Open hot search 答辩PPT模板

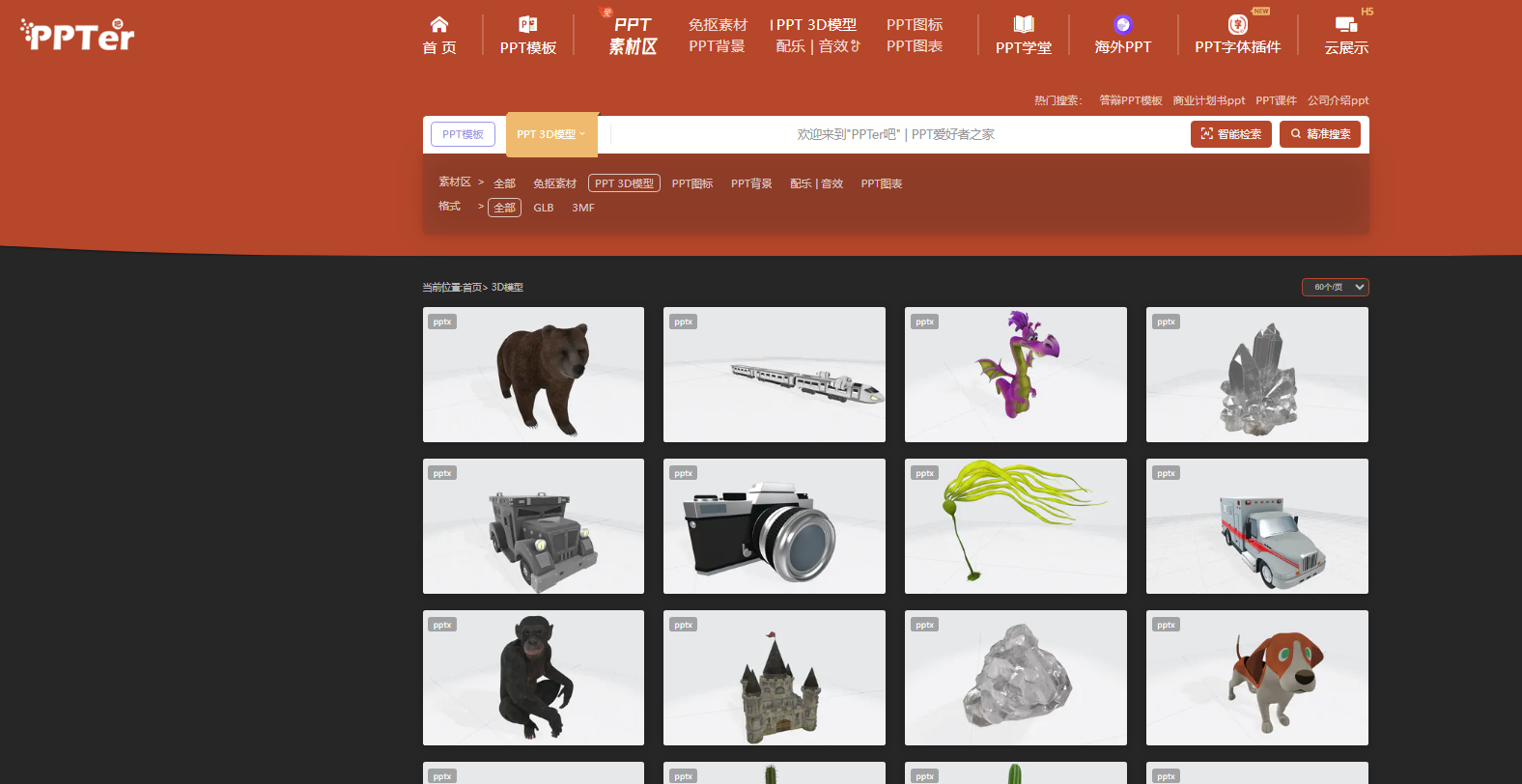click(x=1131, y=100)
